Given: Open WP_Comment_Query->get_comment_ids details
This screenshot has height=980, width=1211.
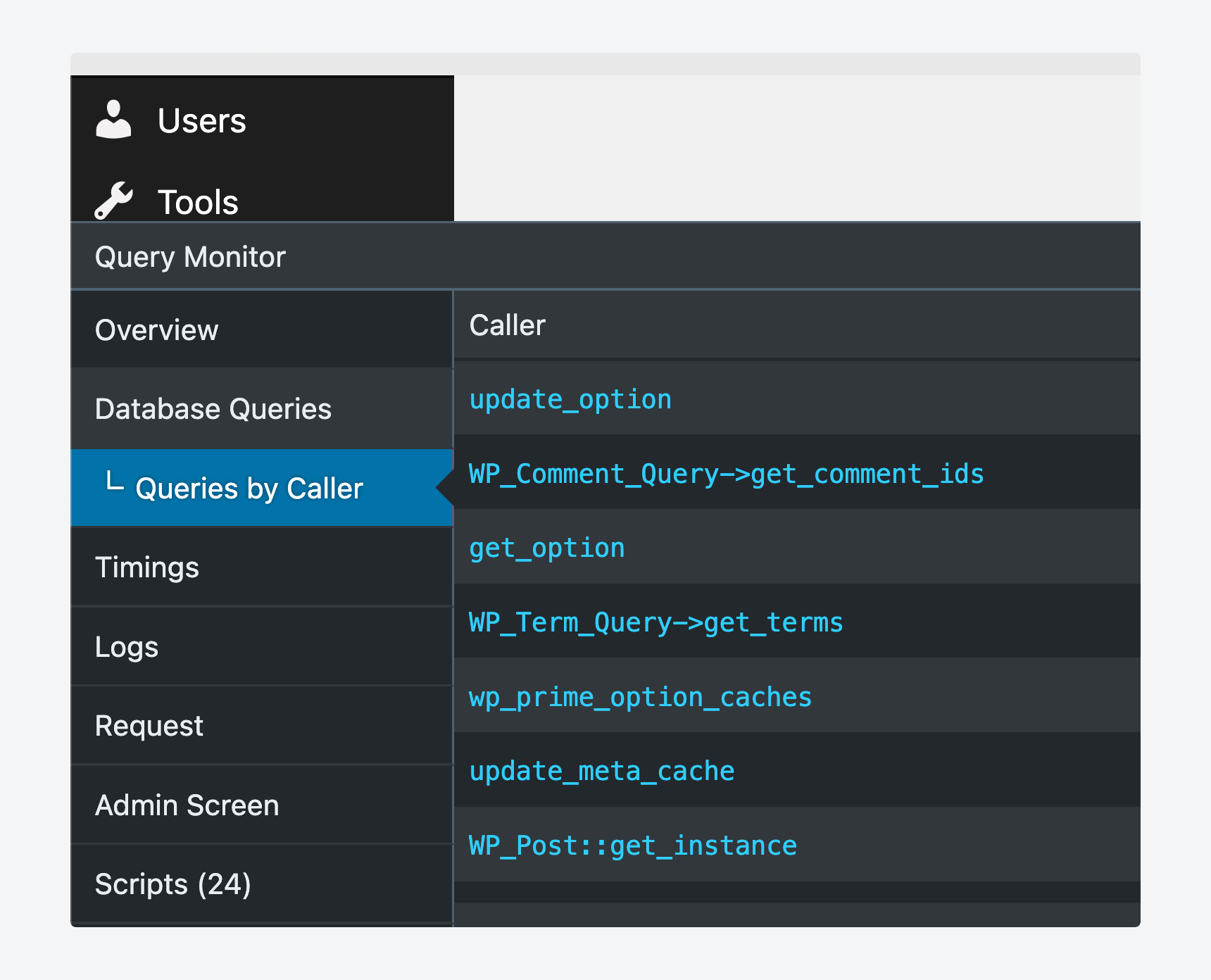Looking at the screenshot, I should (727, 474).
